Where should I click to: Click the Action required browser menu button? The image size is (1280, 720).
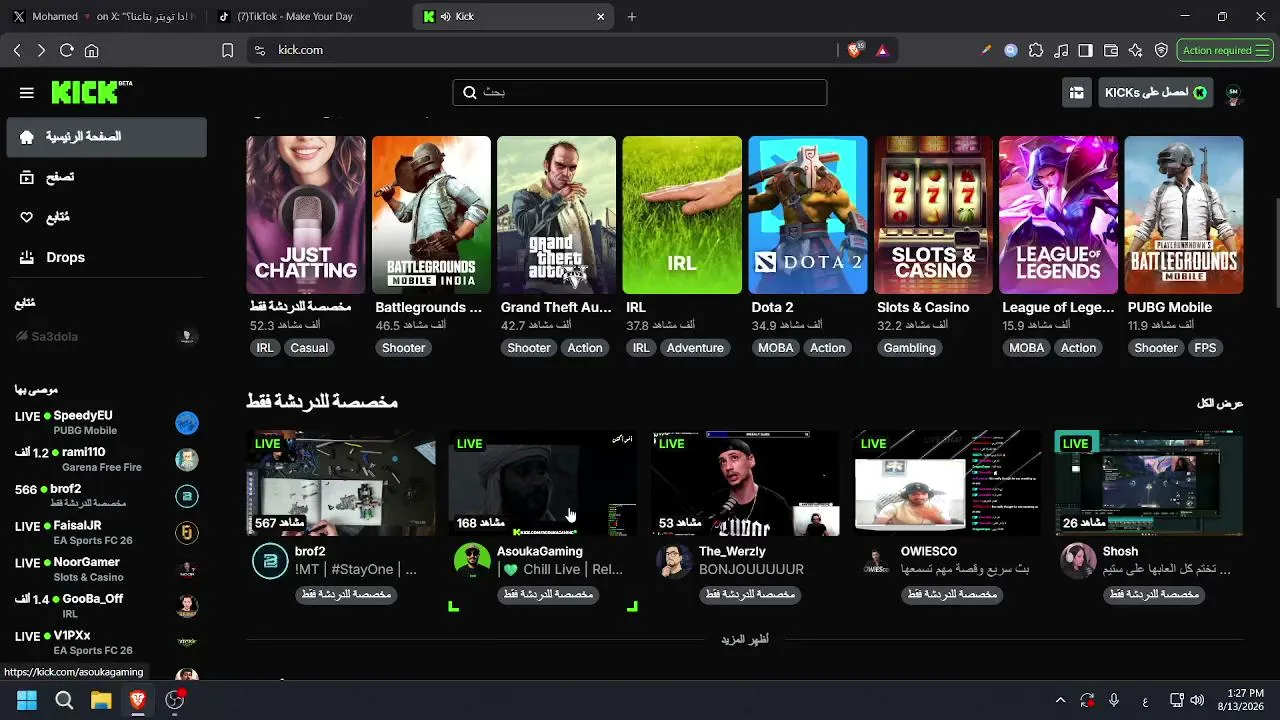pos(1226,50)
